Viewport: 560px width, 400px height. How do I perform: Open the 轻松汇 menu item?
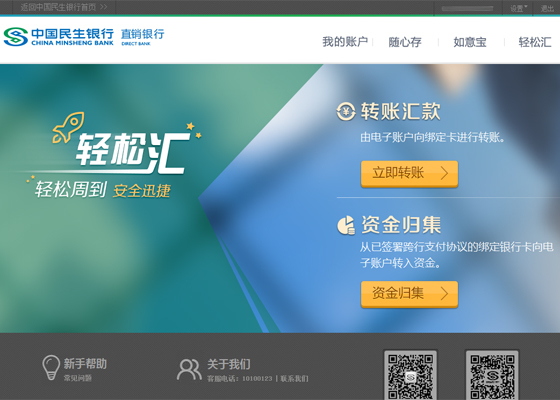[x=535, y=42]
